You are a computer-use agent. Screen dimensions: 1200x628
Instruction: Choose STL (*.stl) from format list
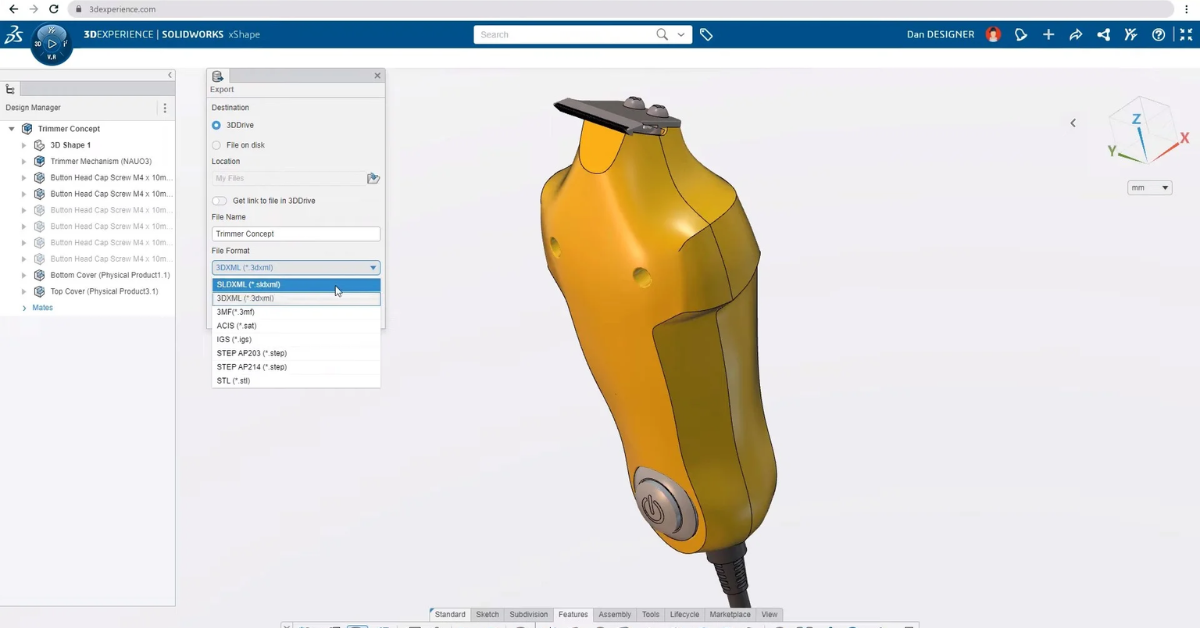tap(234, 381)
